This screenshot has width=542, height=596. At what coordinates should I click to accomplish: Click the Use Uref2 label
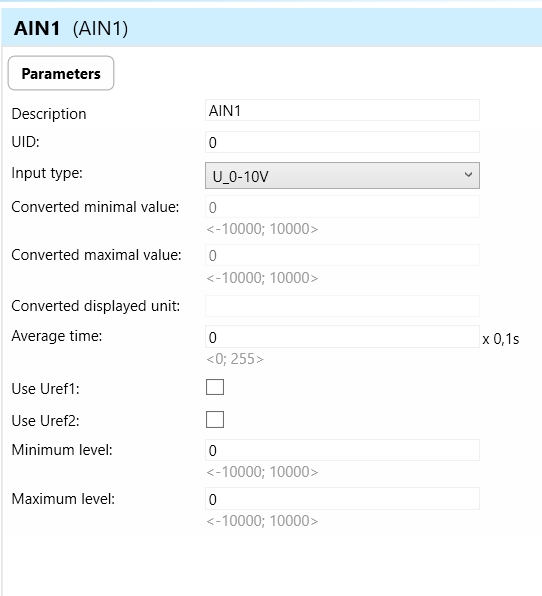(x=46, y=421)
